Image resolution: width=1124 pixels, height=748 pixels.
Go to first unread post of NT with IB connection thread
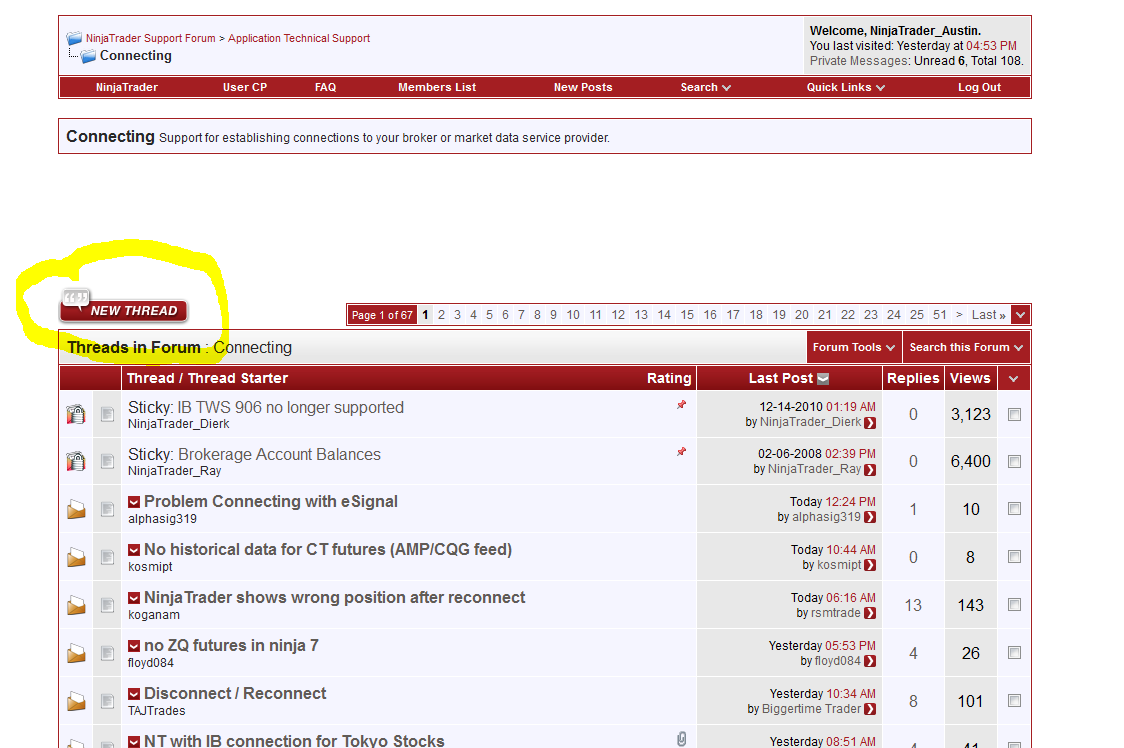(x=134, y=742)
